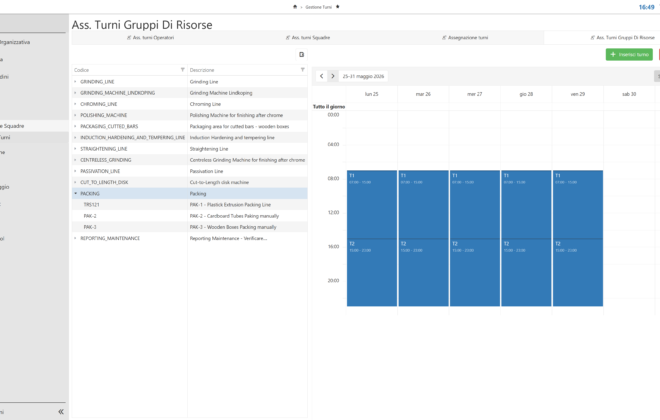Open the T1 shift on mar 26

[423, 205]
